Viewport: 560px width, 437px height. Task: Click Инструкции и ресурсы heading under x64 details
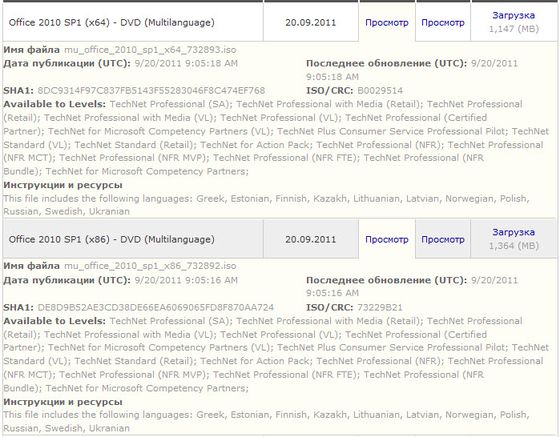coord(63,185)
